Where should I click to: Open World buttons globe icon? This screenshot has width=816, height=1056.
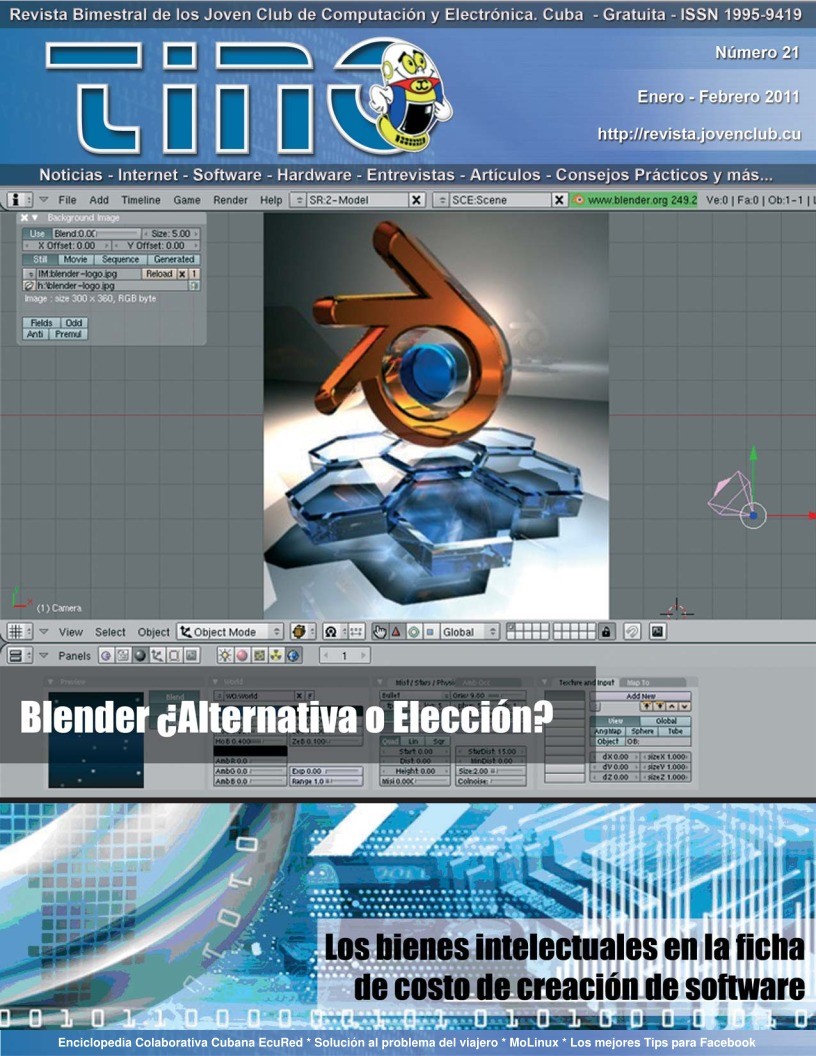tap(294, 655)
